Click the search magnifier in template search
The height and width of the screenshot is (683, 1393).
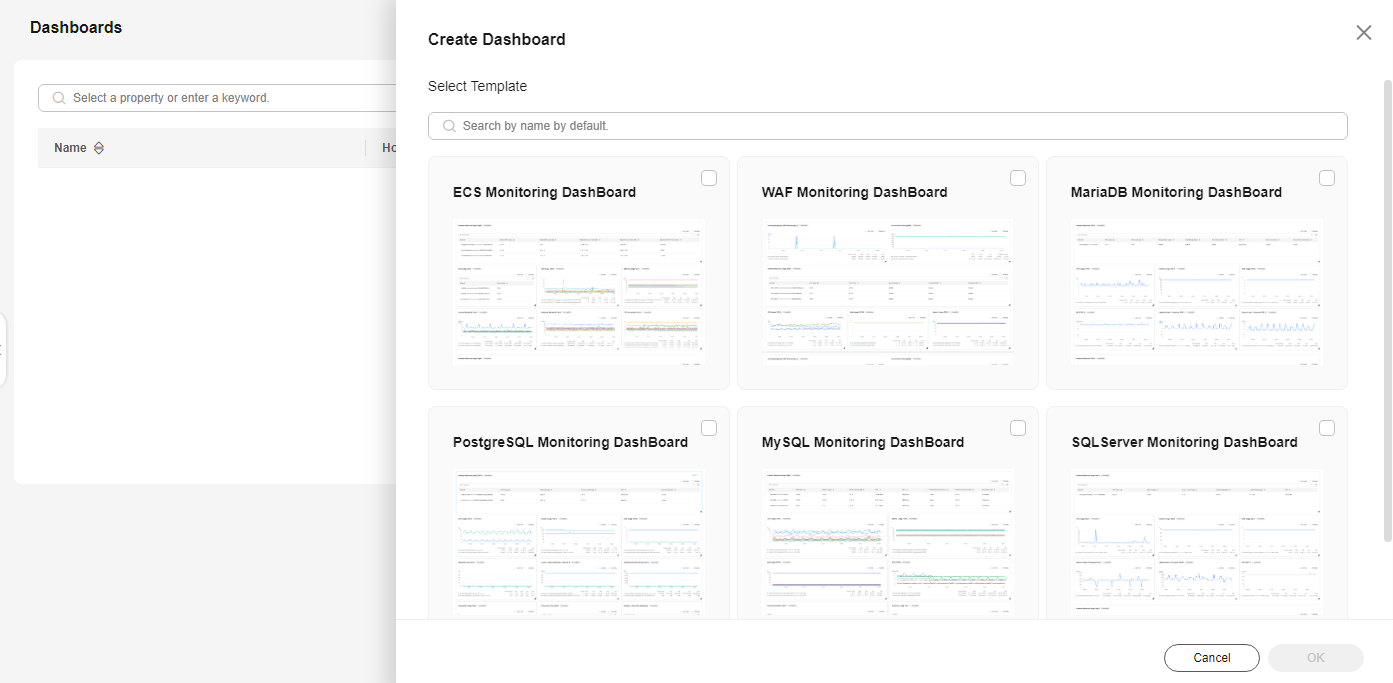pyautogui.click(x=449, y=126)
